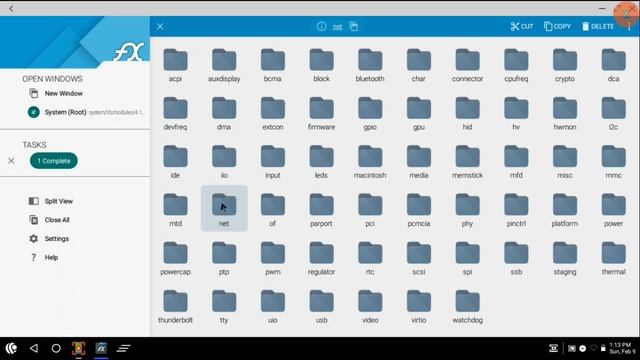The height and width of the screenshot is (360, 640).
Task: Open the cpufreq folder
Action: pos(516,65)
